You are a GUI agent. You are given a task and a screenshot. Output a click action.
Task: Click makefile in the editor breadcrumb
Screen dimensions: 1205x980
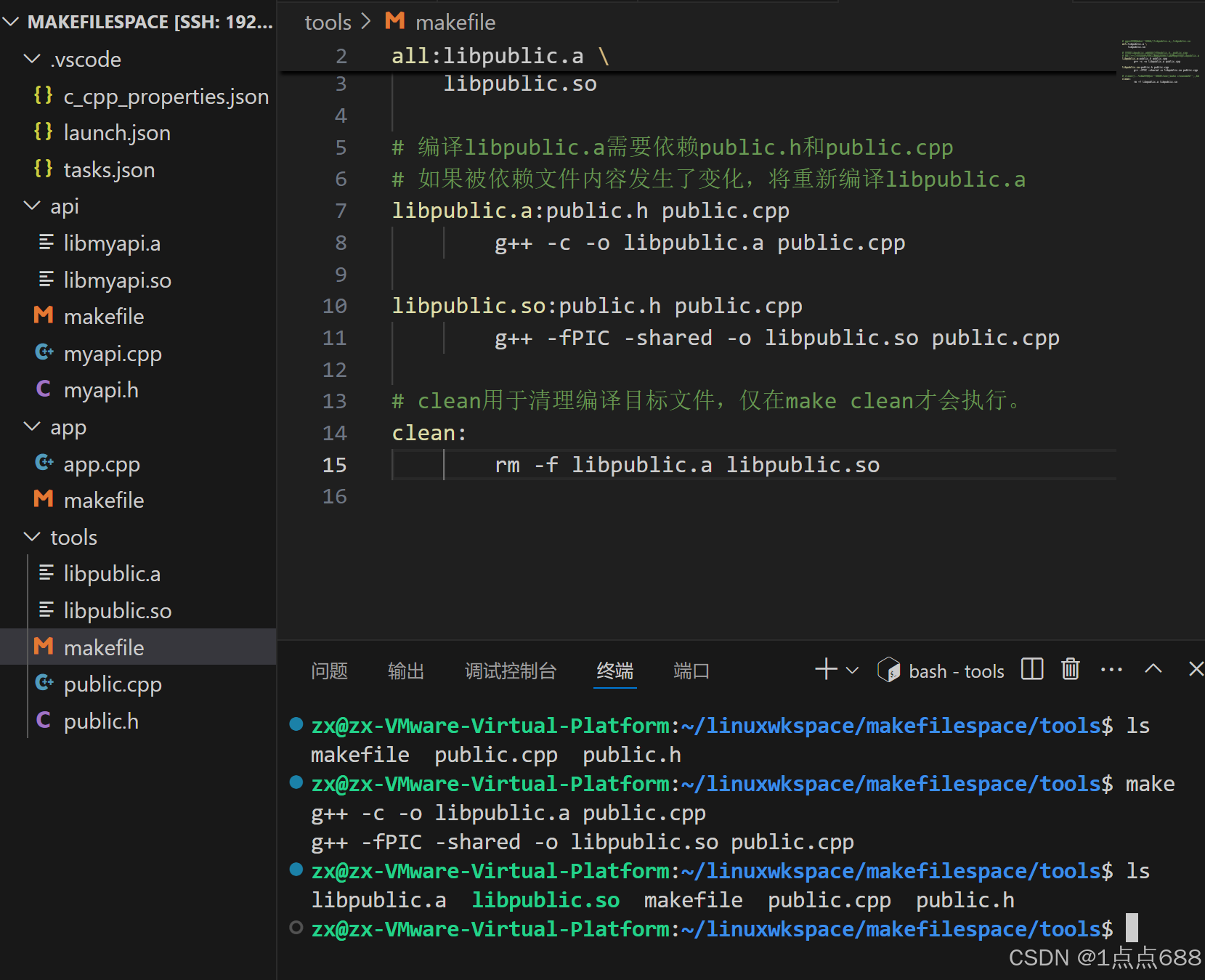pos(455,22)
